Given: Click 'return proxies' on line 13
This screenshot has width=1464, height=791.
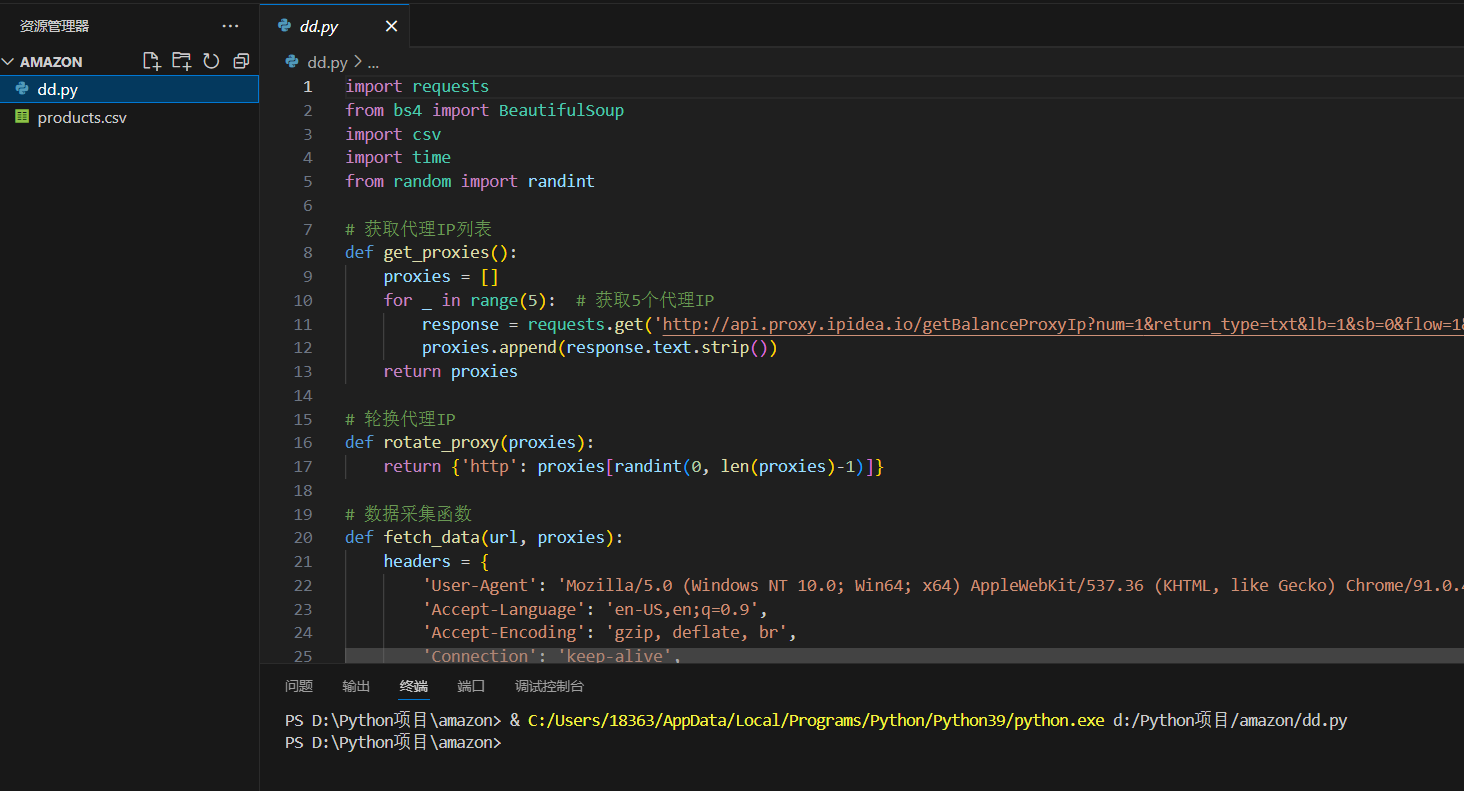Looking at the screenshot, I should tap(451, 372).
